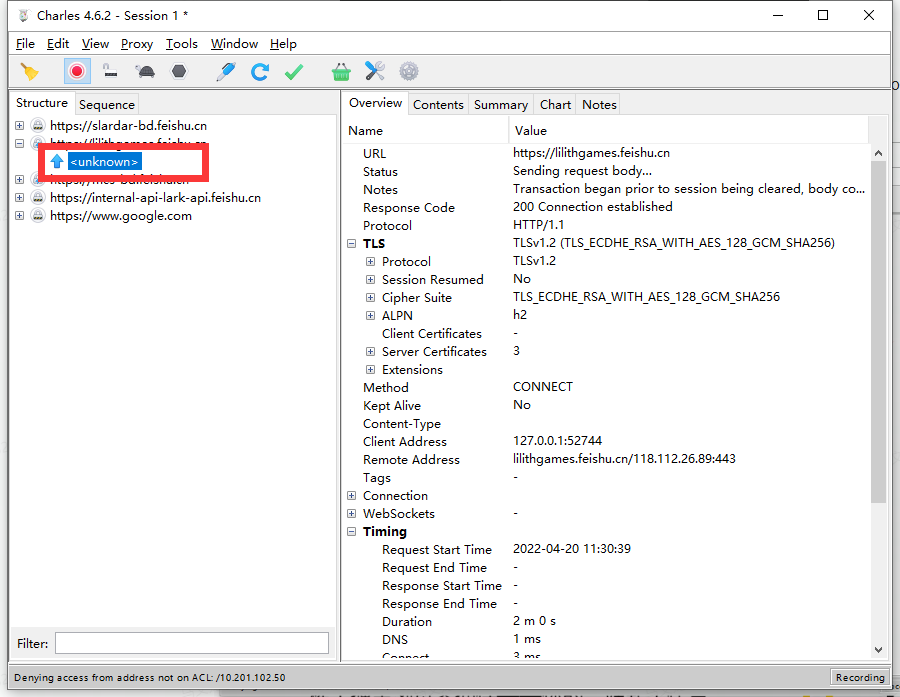The image size is (900, 697).
Task: Expand the internal-api-lark-api.feishu.cn node
Action: pyautogui.click(x=20, y=198)
